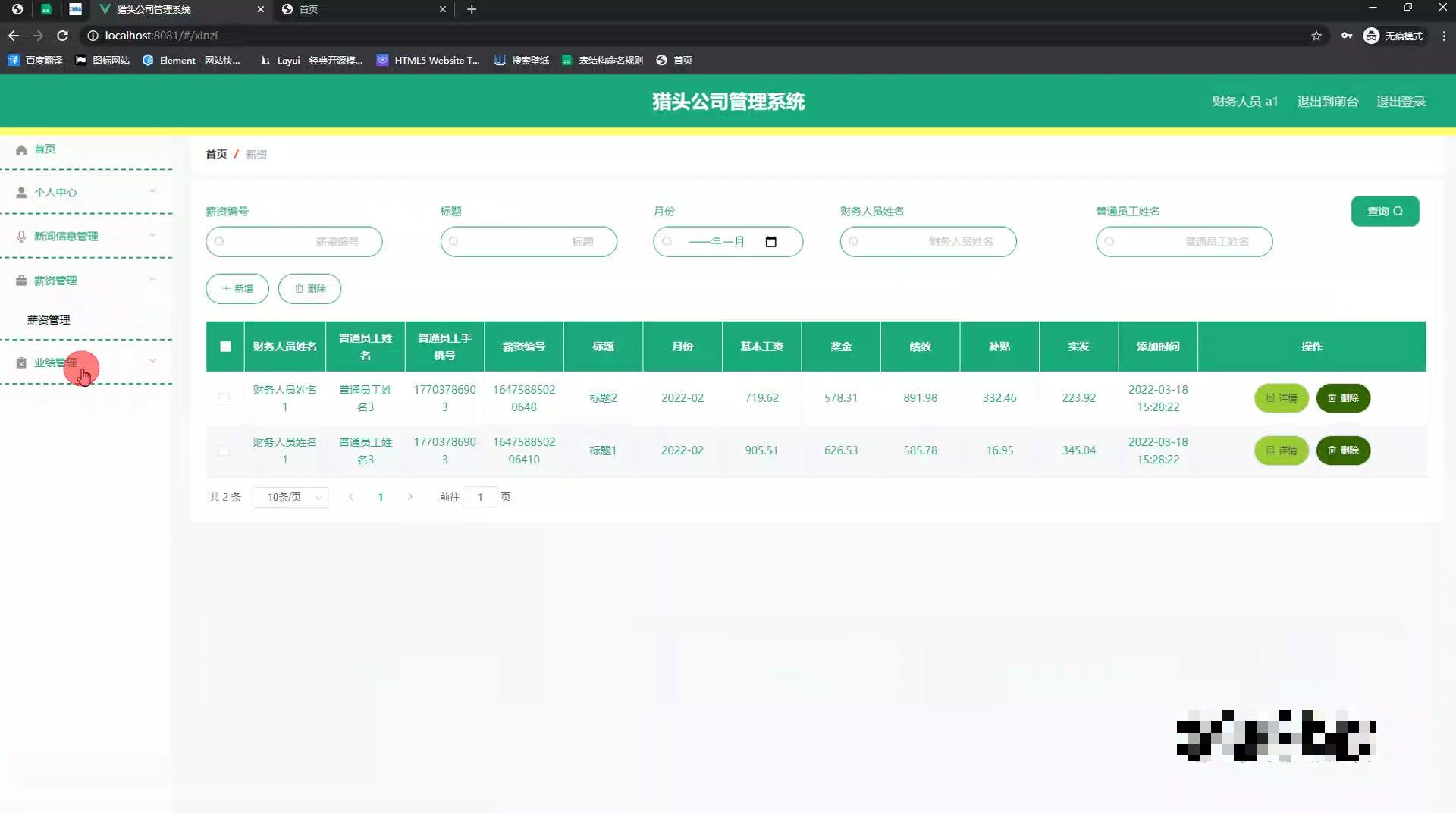Bookmark this page with the star icon
Screen dimensions: 1456x813
(1316, 36)
